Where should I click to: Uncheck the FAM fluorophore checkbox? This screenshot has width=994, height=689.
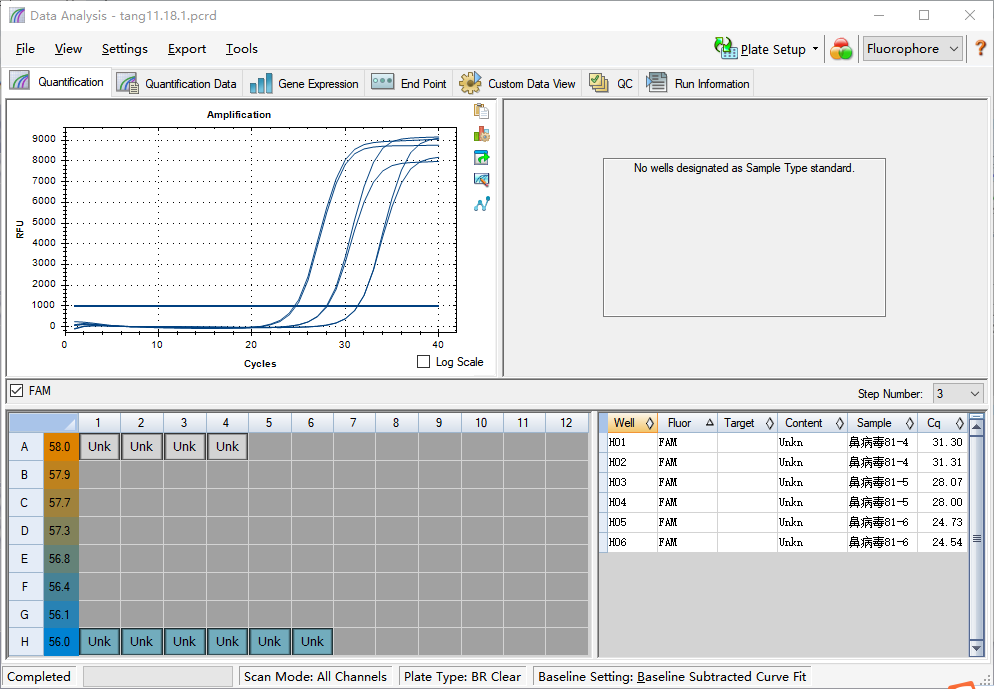16,391
